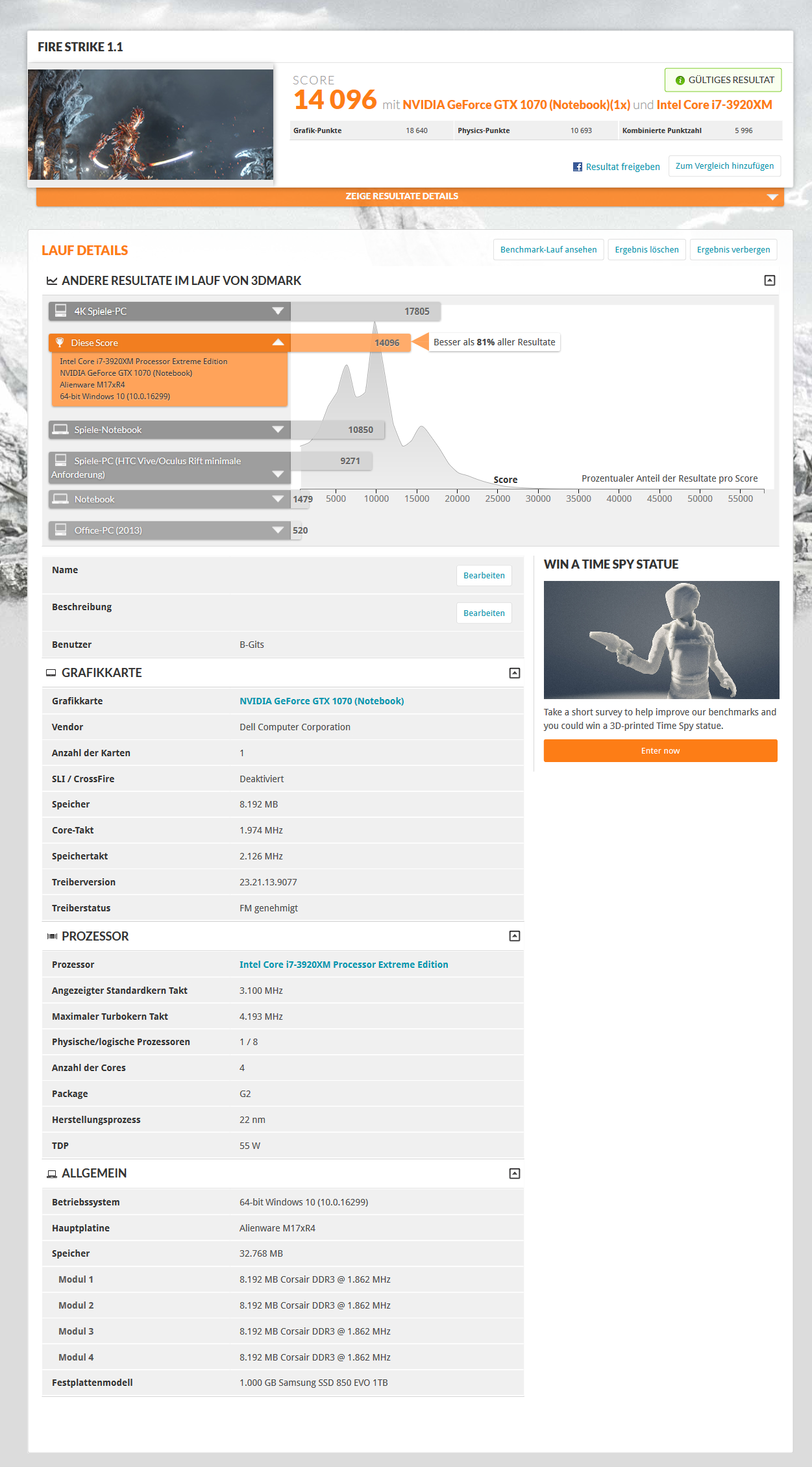Click Festplattenmodell Samsung SSD 850 EVO value

coord(314,1383)
